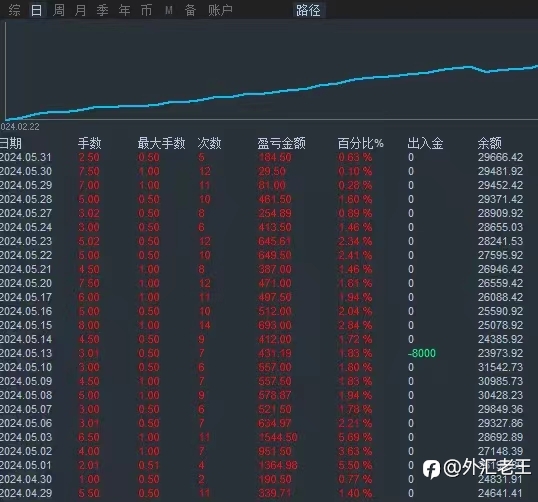
Task: Click date 2024.05.16
Action: 26,311
